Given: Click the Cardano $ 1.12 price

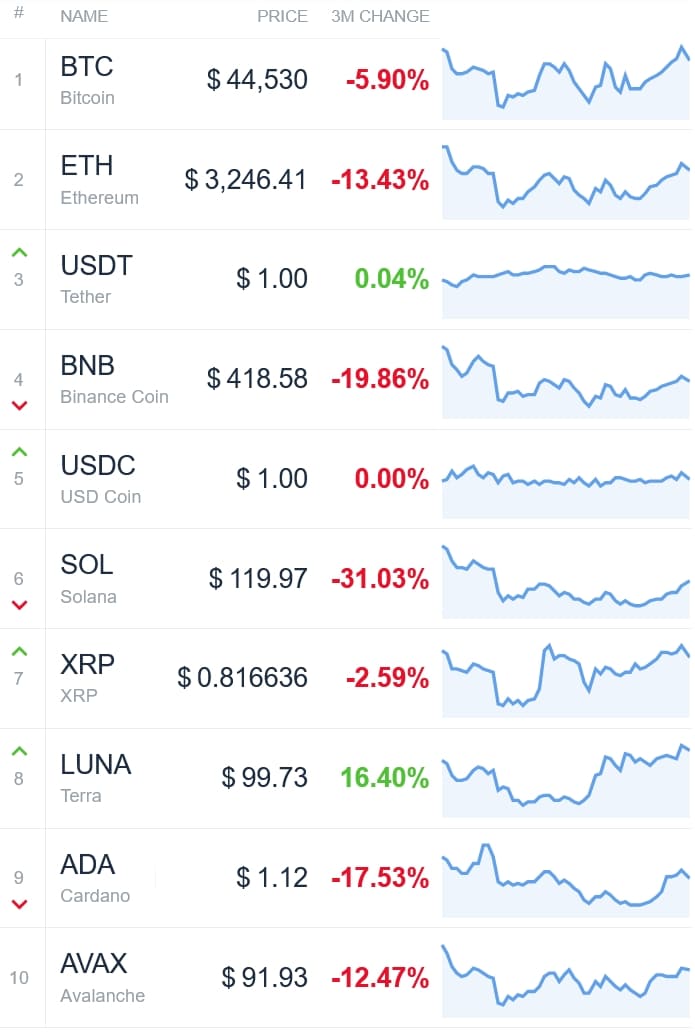Looking at the screenshot, I should tap(272, 877).
